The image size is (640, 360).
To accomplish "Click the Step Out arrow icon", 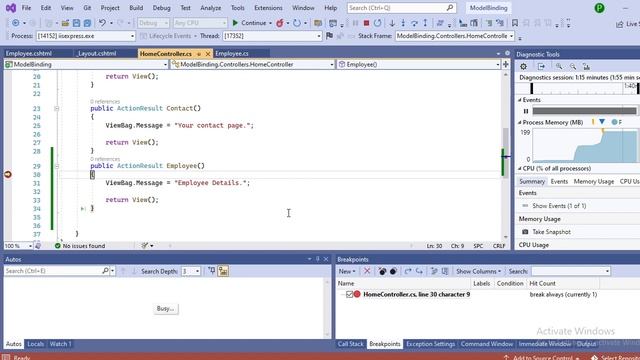I will (x=425, y=23).
